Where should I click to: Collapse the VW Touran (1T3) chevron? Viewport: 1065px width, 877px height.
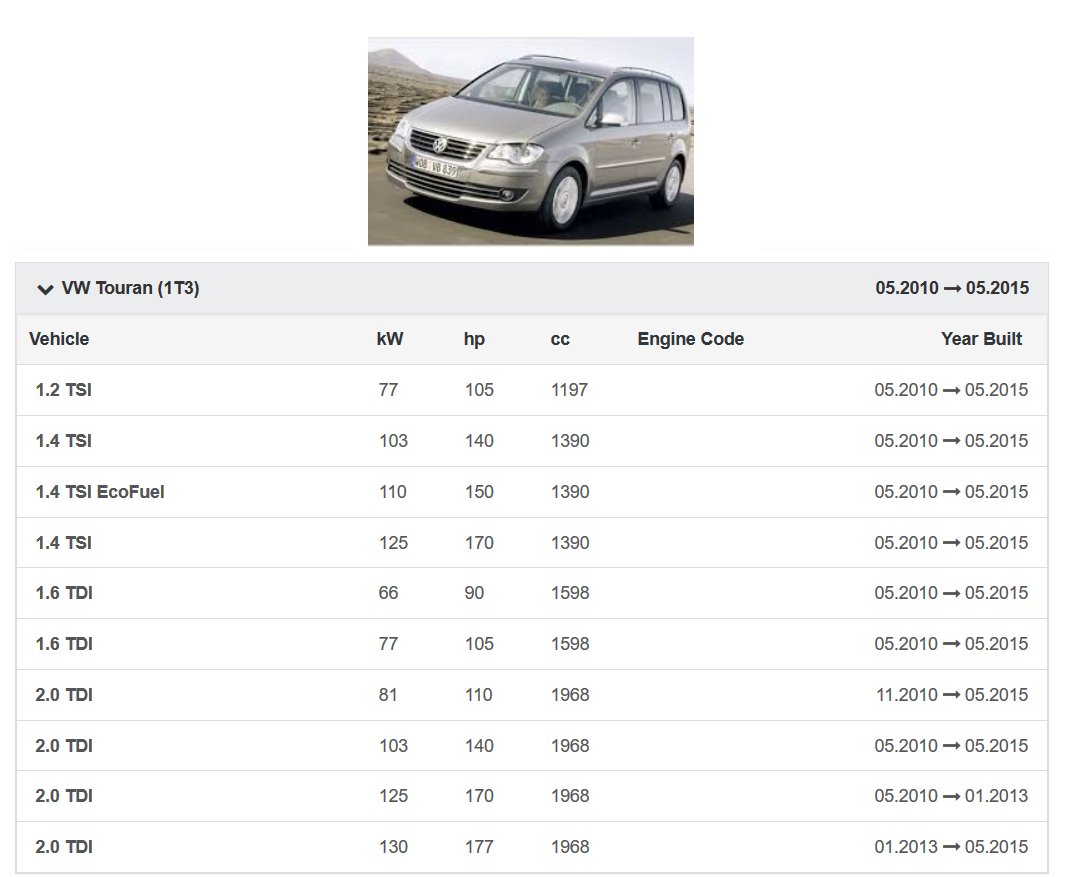pyautogui.click(x=44, y=289)
